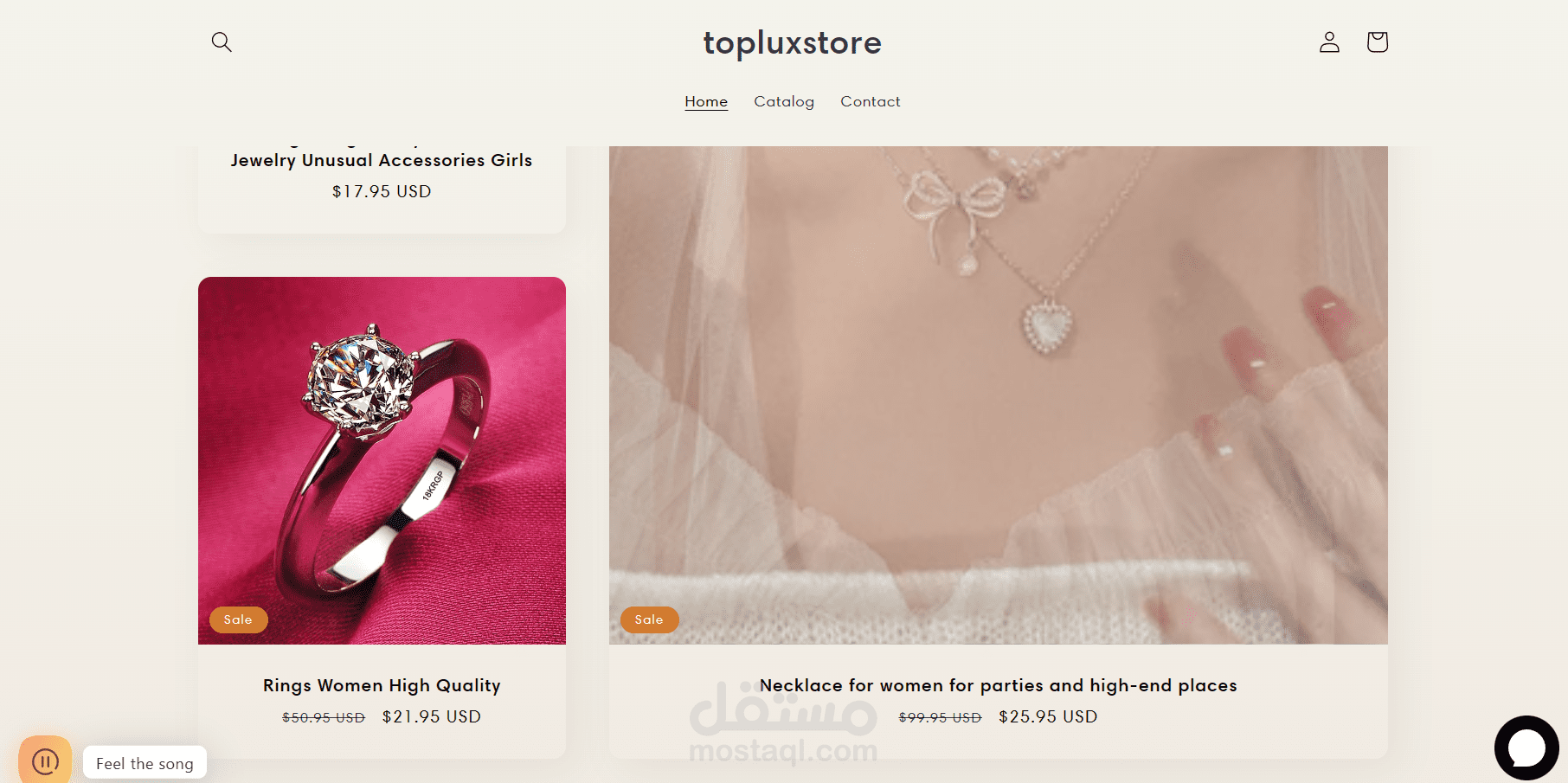Open the black chat bubble widget
Screen dimensions: 1568x783
coord(1526,748)
